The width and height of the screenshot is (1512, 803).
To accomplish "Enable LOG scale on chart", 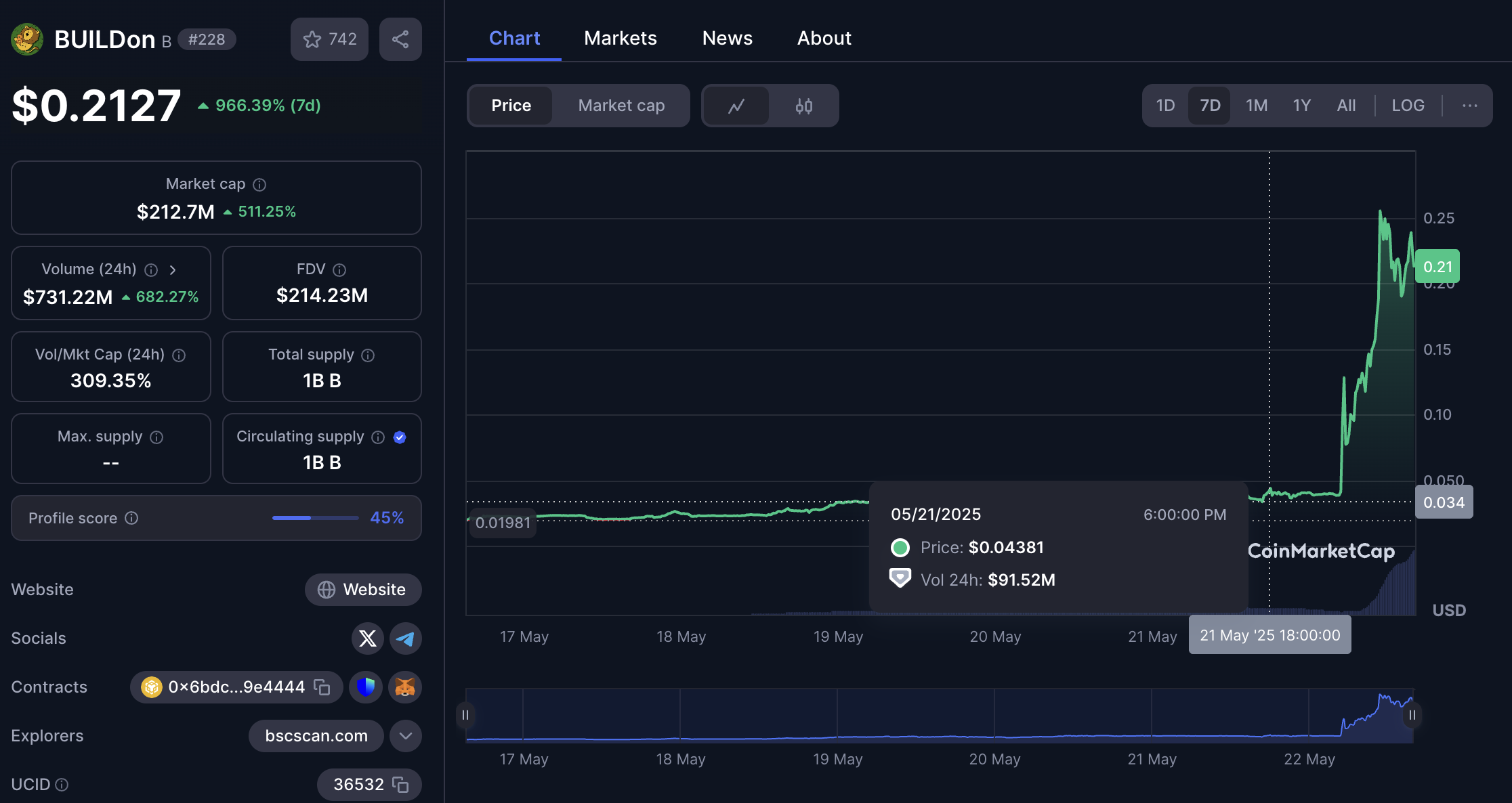I will click(x=1408, y=106).
